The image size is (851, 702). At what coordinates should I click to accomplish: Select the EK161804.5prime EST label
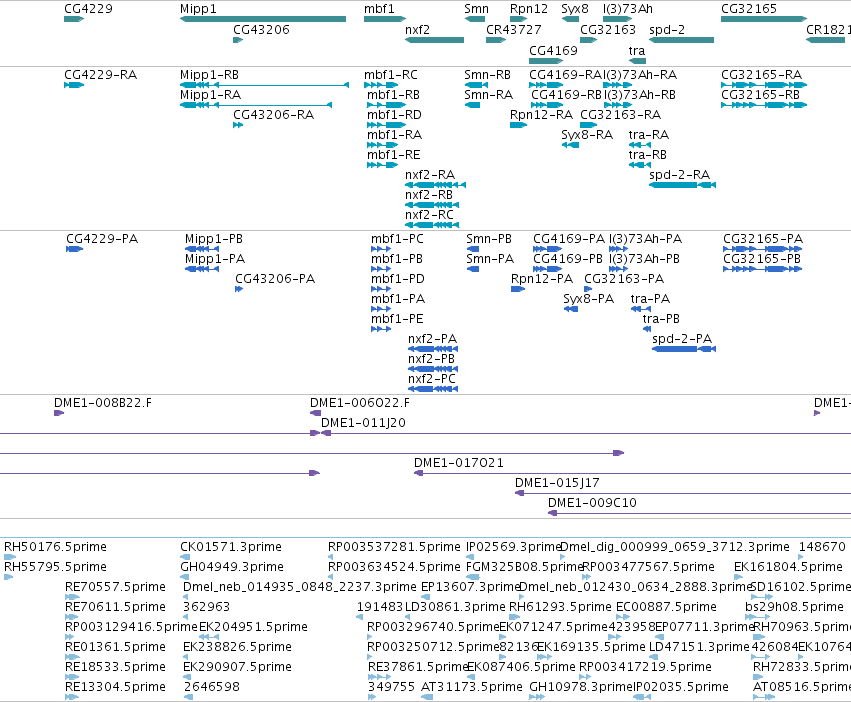tap(788, 567)
